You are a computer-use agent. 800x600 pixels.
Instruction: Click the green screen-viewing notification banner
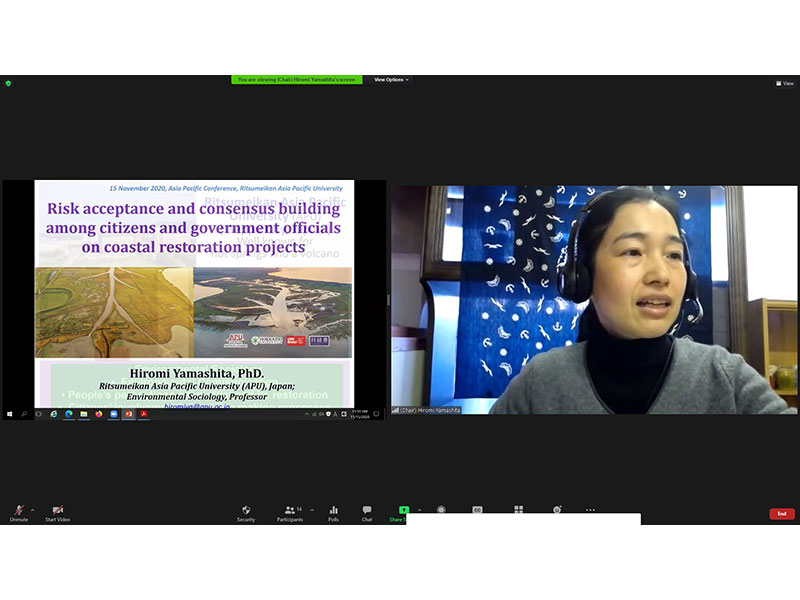click(296, 80)
